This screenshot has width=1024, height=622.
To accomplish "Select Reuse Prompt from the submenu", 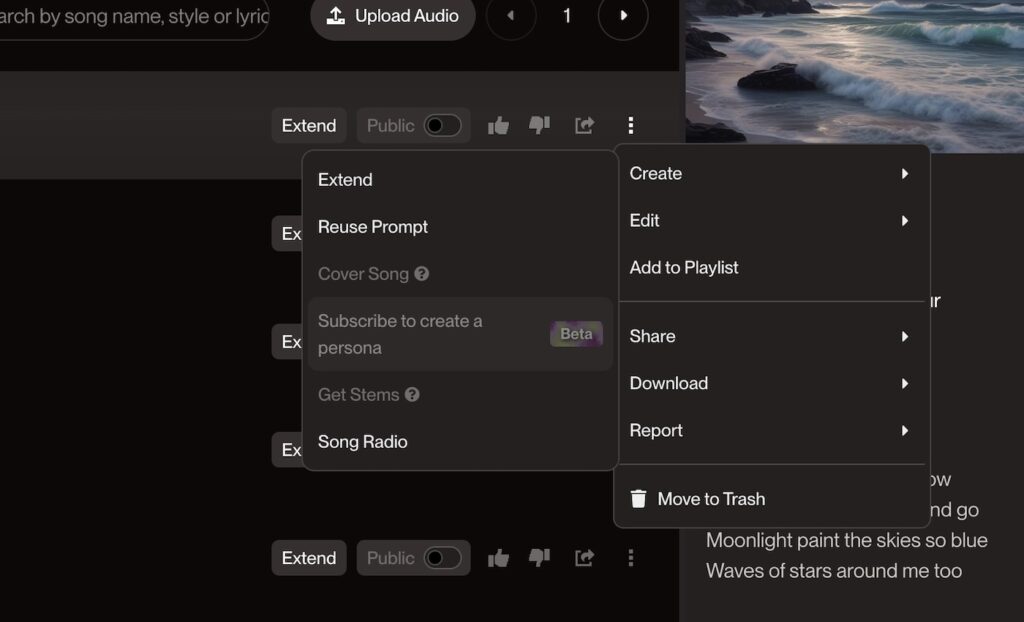I will [x=373, y=227].
